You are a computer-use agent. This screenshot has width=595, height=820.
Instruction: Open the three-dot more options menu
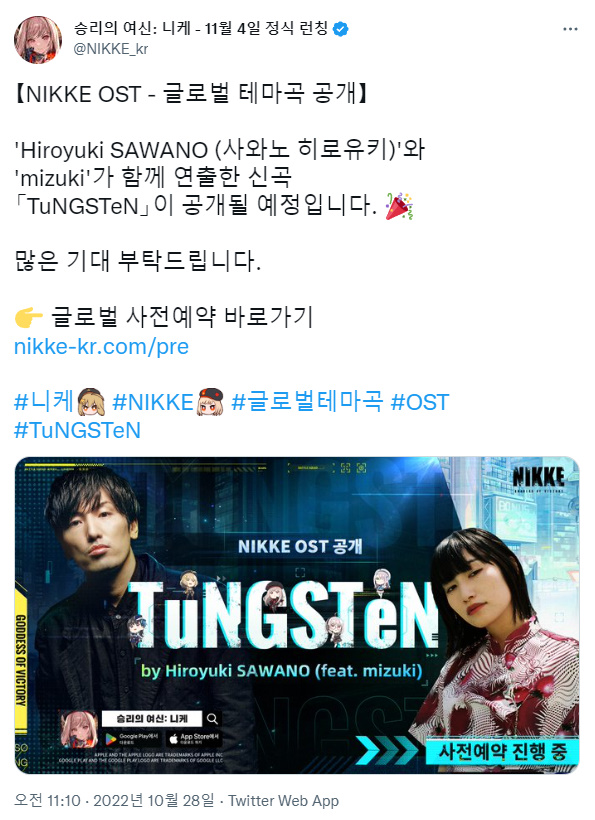[570, 29]
